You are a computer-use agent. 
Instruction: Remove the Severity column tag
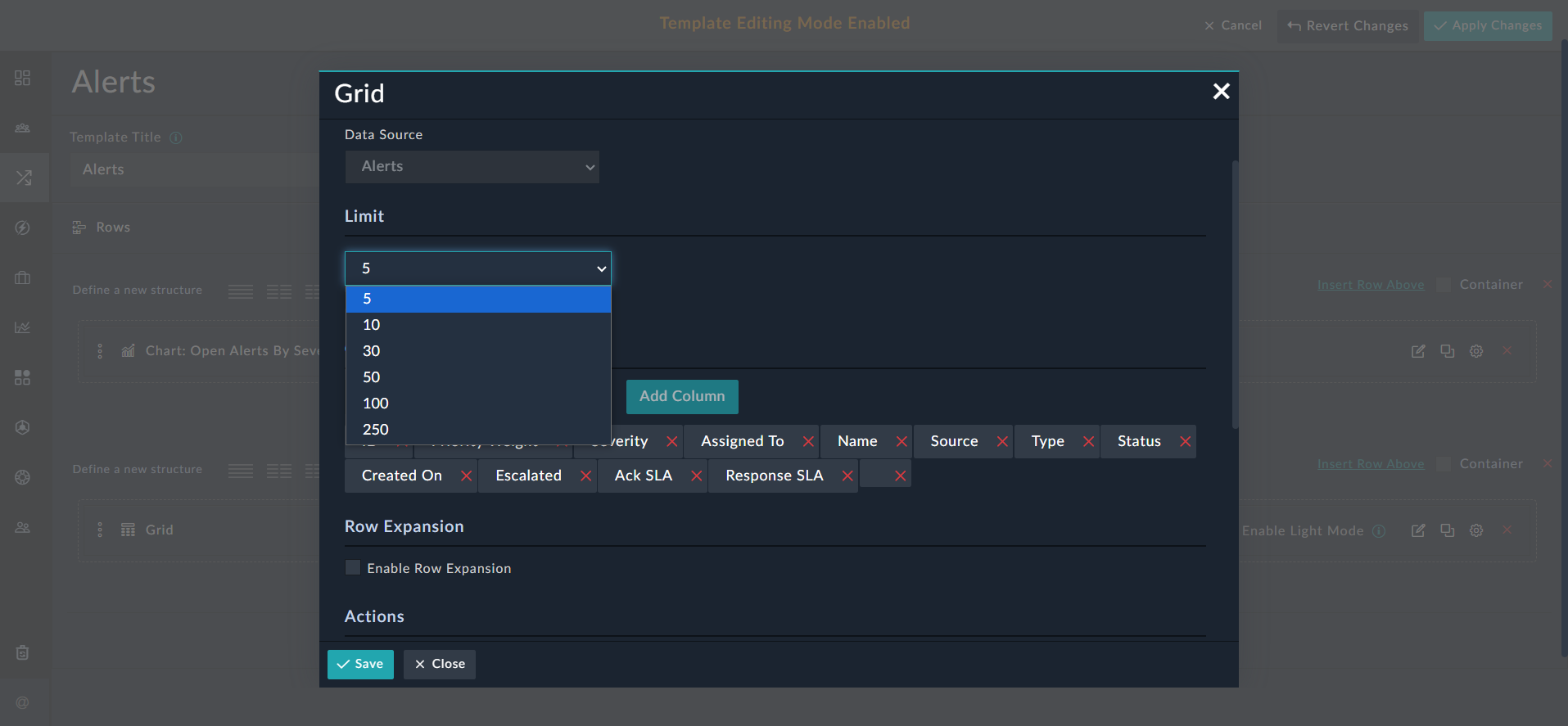(x=671, y=441)
